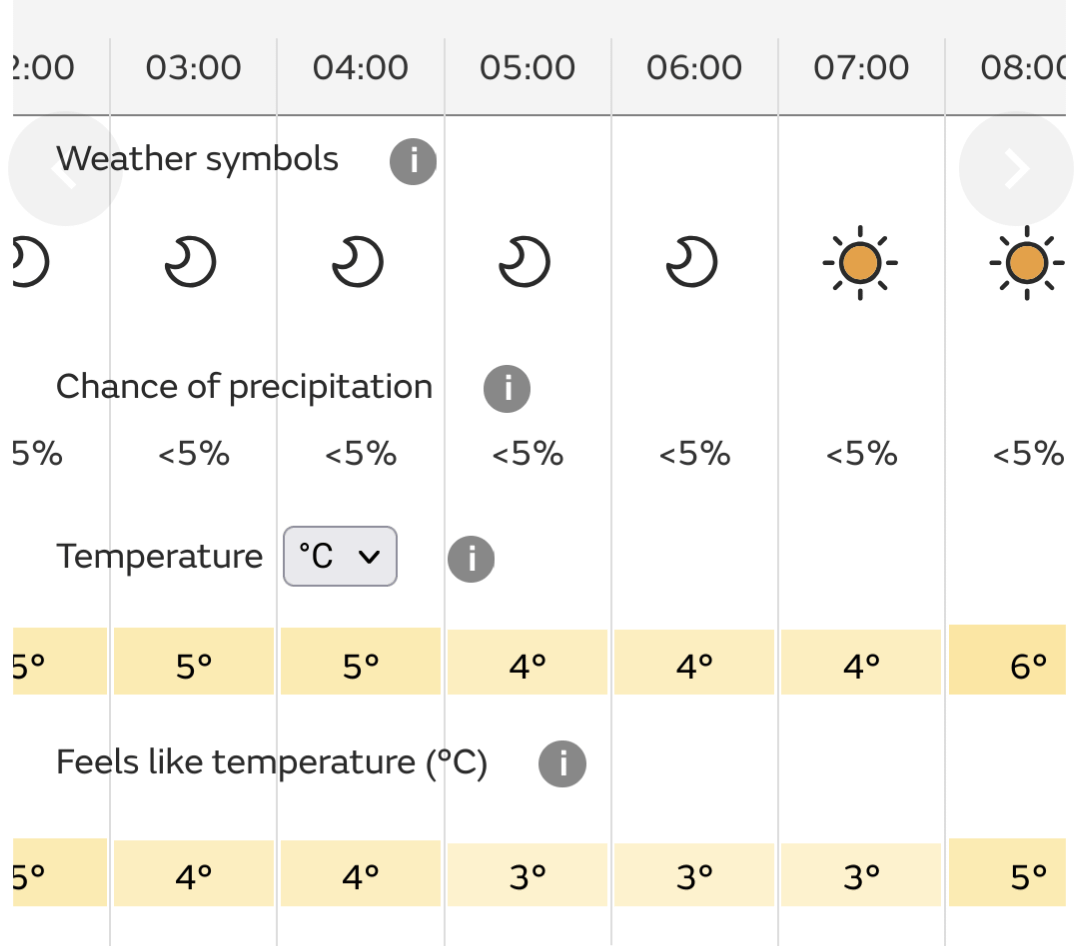Click the 4° feels like cell at 03:00
Image resolution: width=1079 pixels, height=946 pixels.
coord(194,873)
